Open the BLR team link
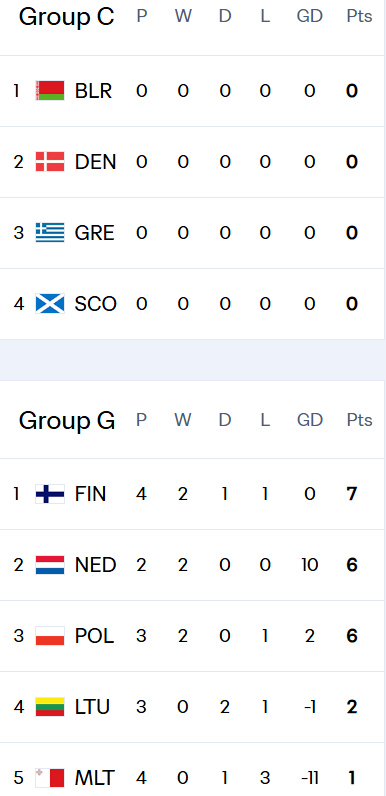 [x=93, y=91]
